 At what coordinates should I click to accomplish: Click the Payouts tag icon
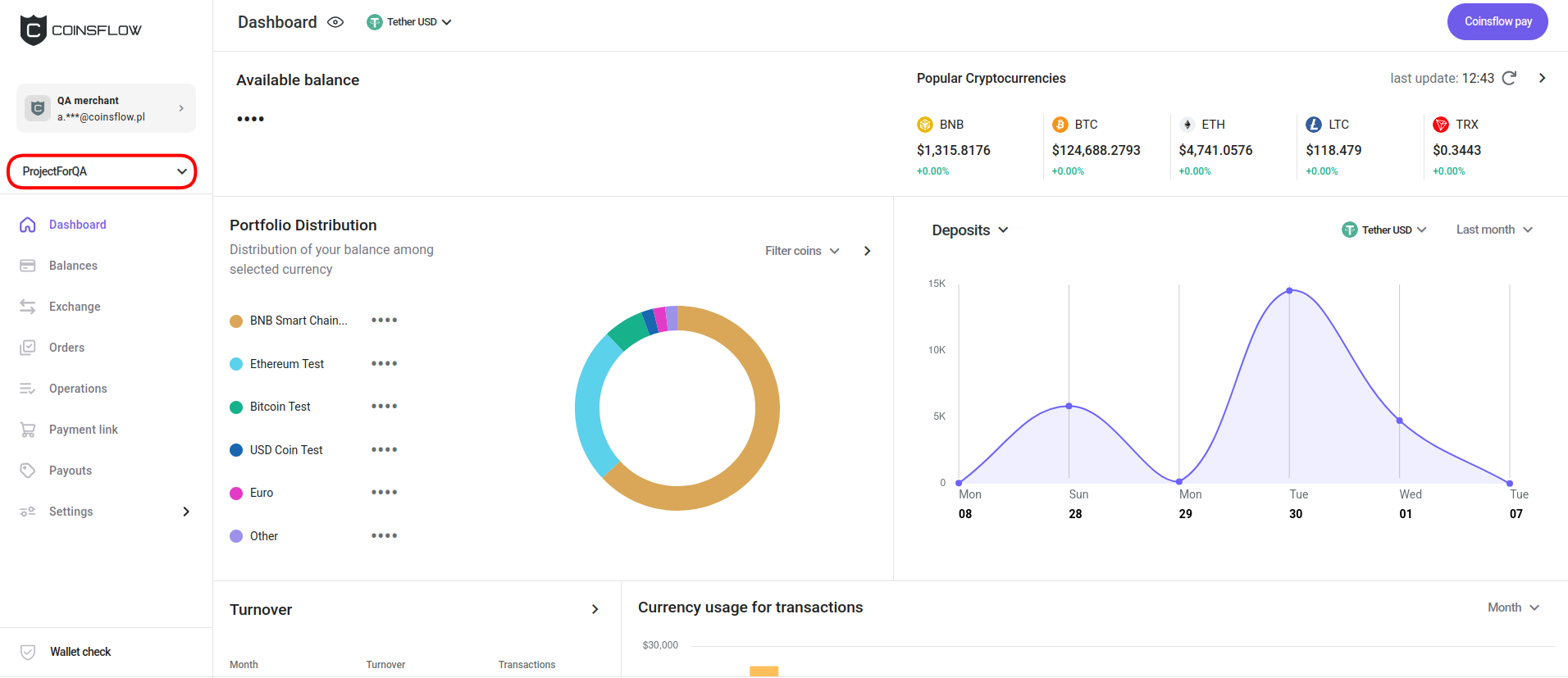coord(28,471)
